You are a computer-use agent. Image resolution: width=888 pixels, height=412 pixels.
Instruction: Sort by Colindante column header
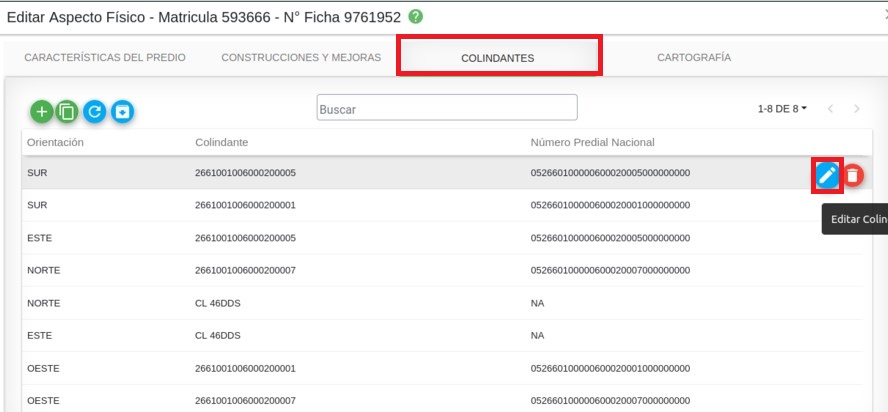pos(222,142)
